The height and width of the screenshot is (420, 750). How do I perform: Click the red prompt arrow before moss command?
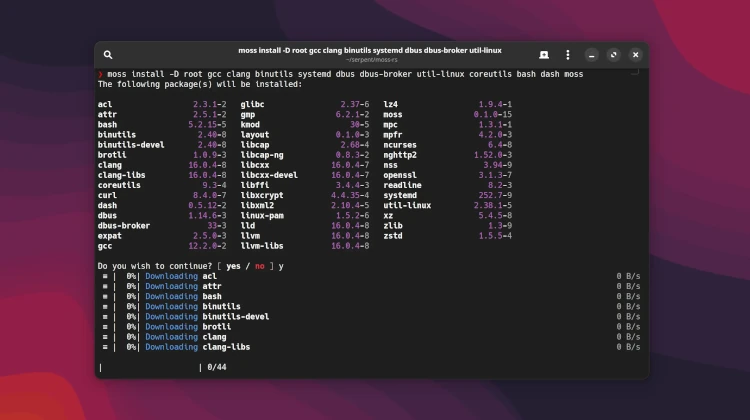[x=100, y=75]
